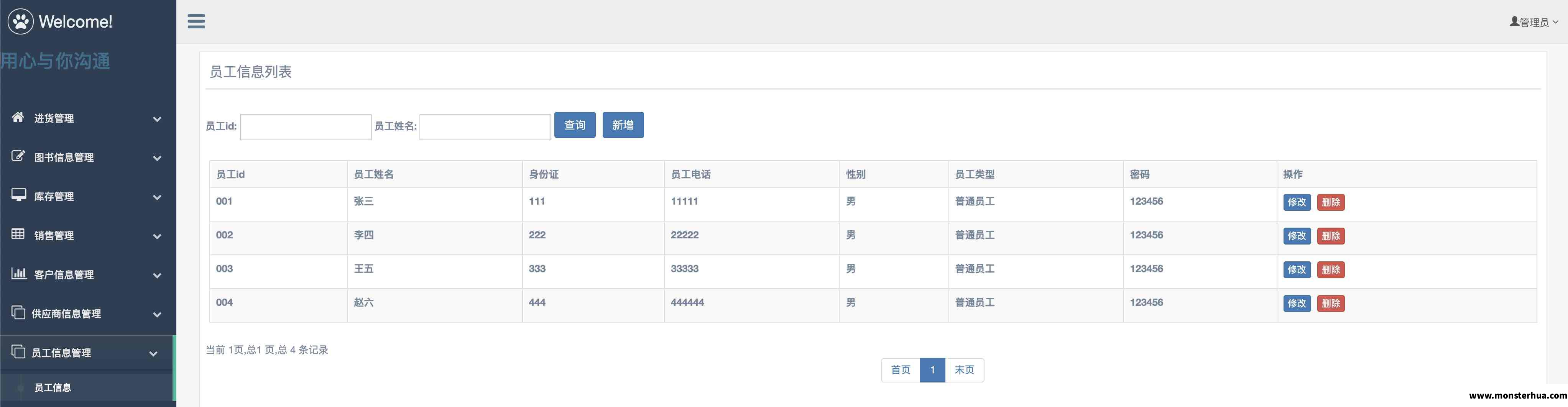Viewport: 1568px width, 407px height.
Task: Focus the 员工id search input field
Action: click(x=306, y=127)
